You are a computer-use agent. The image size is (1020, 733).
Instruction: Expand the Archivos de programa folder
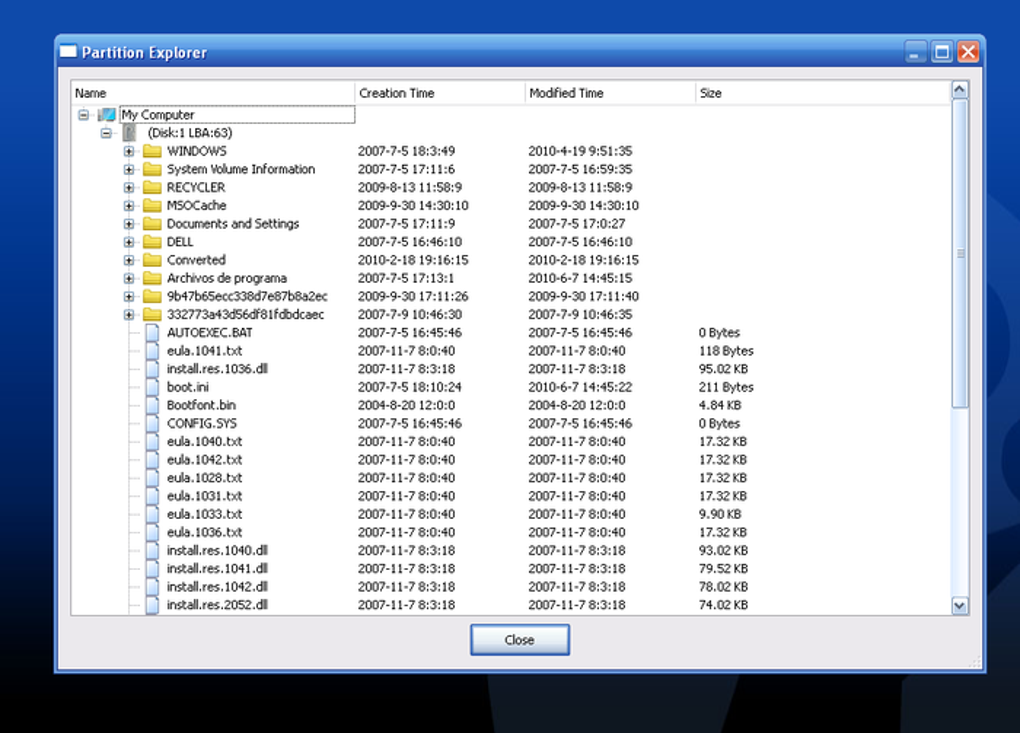point(128,278)
